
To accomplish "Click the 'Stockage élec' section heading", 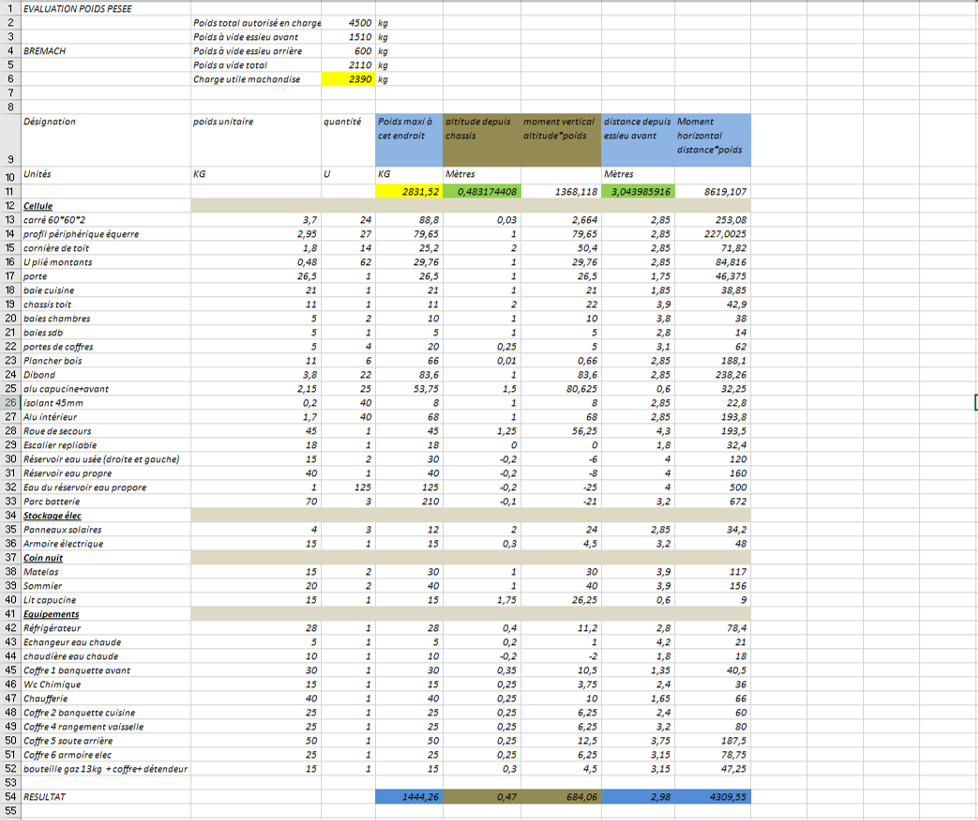I will tap(52, 516).
